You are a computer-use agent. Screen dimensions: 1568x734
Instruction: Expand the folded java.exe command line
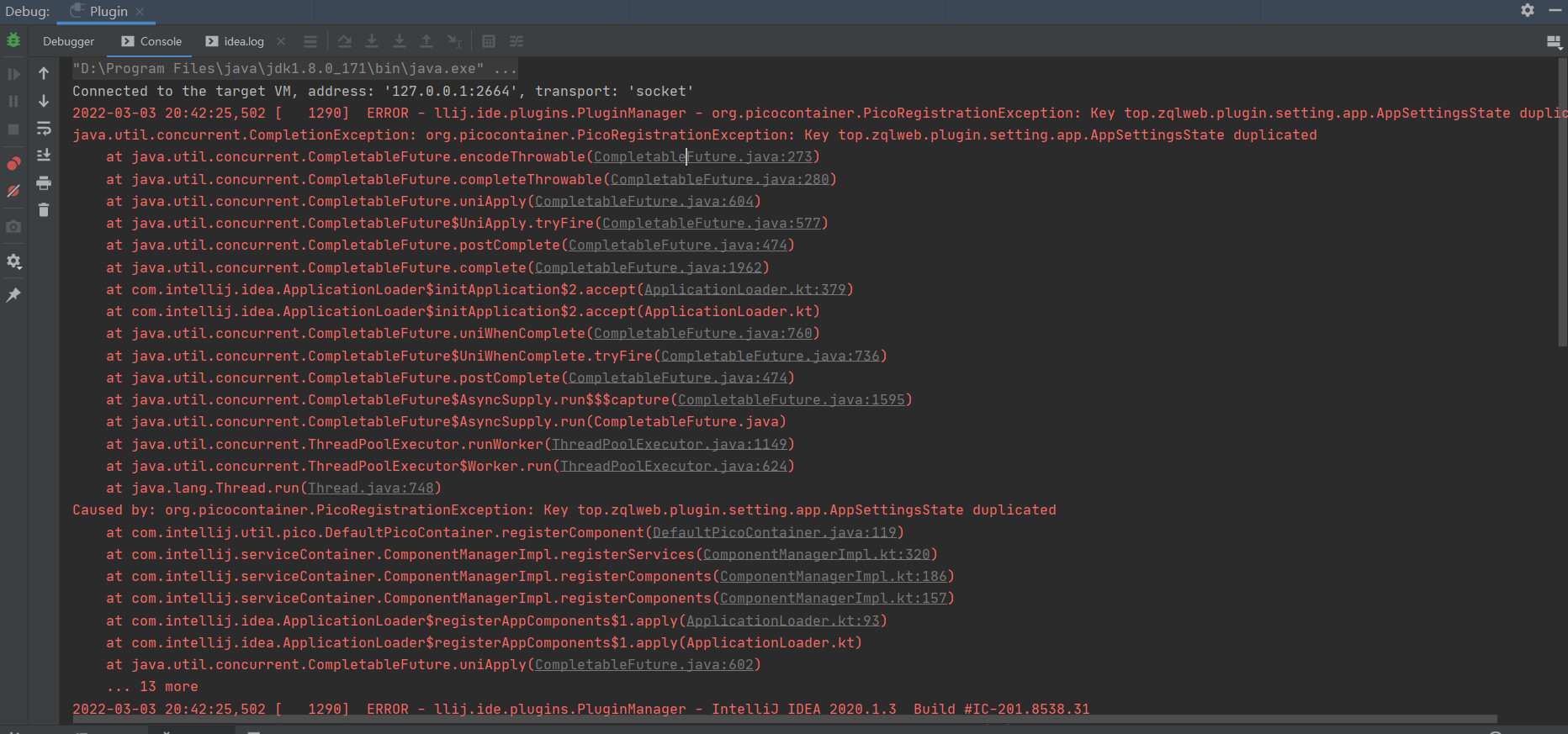click(294, 68)
